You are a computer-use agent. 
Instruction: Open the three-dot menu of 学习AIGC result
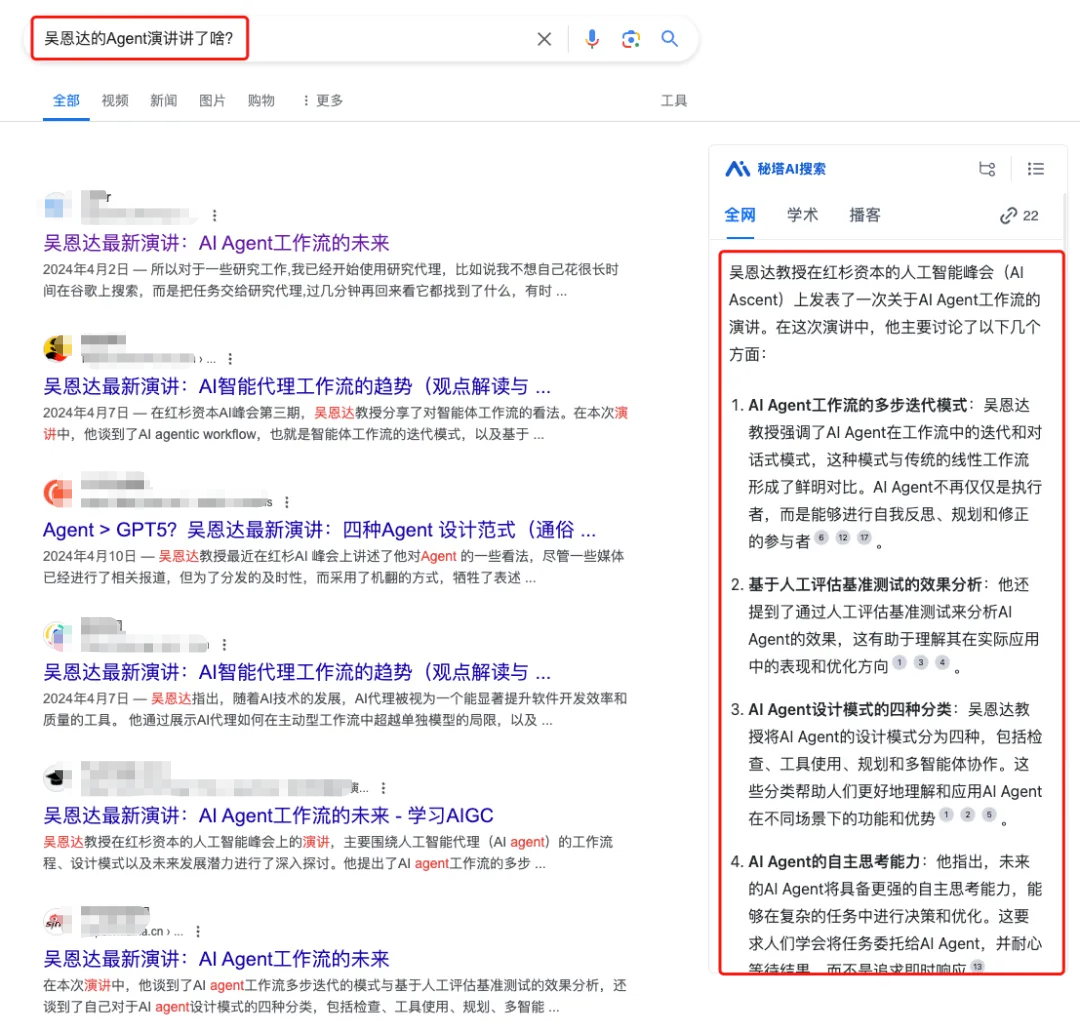pos(383,788)
